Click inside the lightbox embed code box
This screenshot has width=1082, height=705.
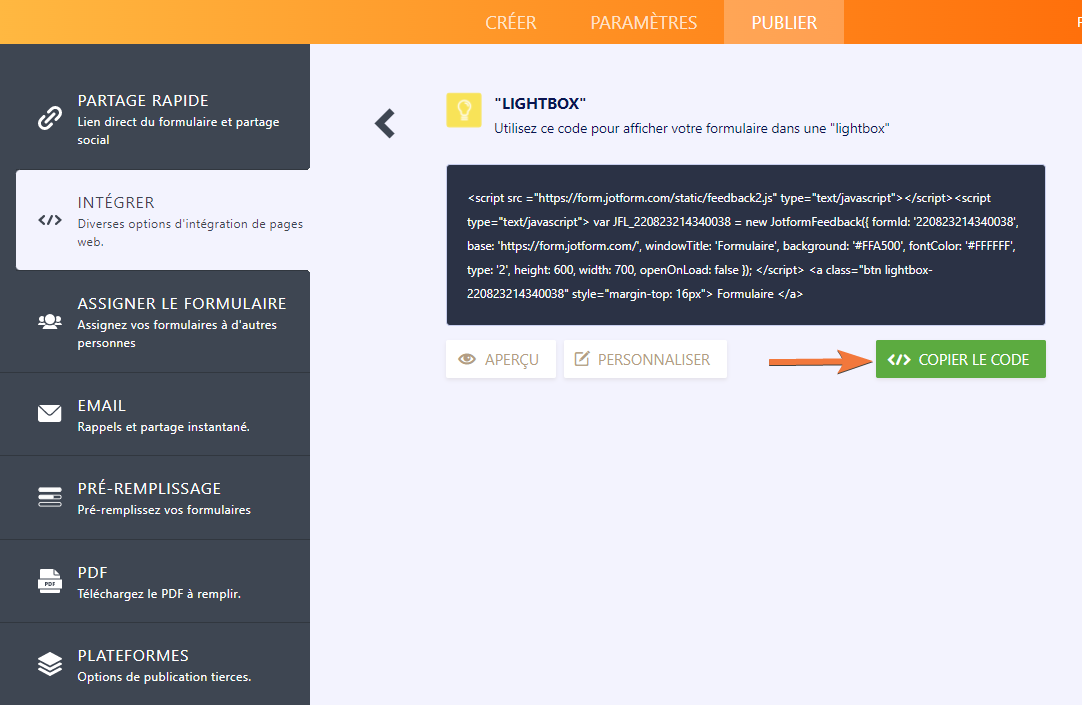click(746, 245)
